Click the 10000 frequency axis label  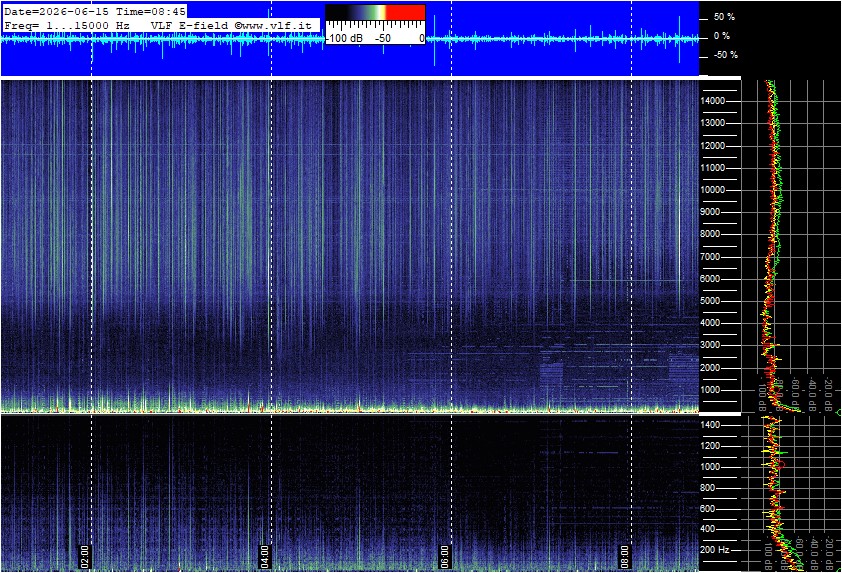(713, 190)
